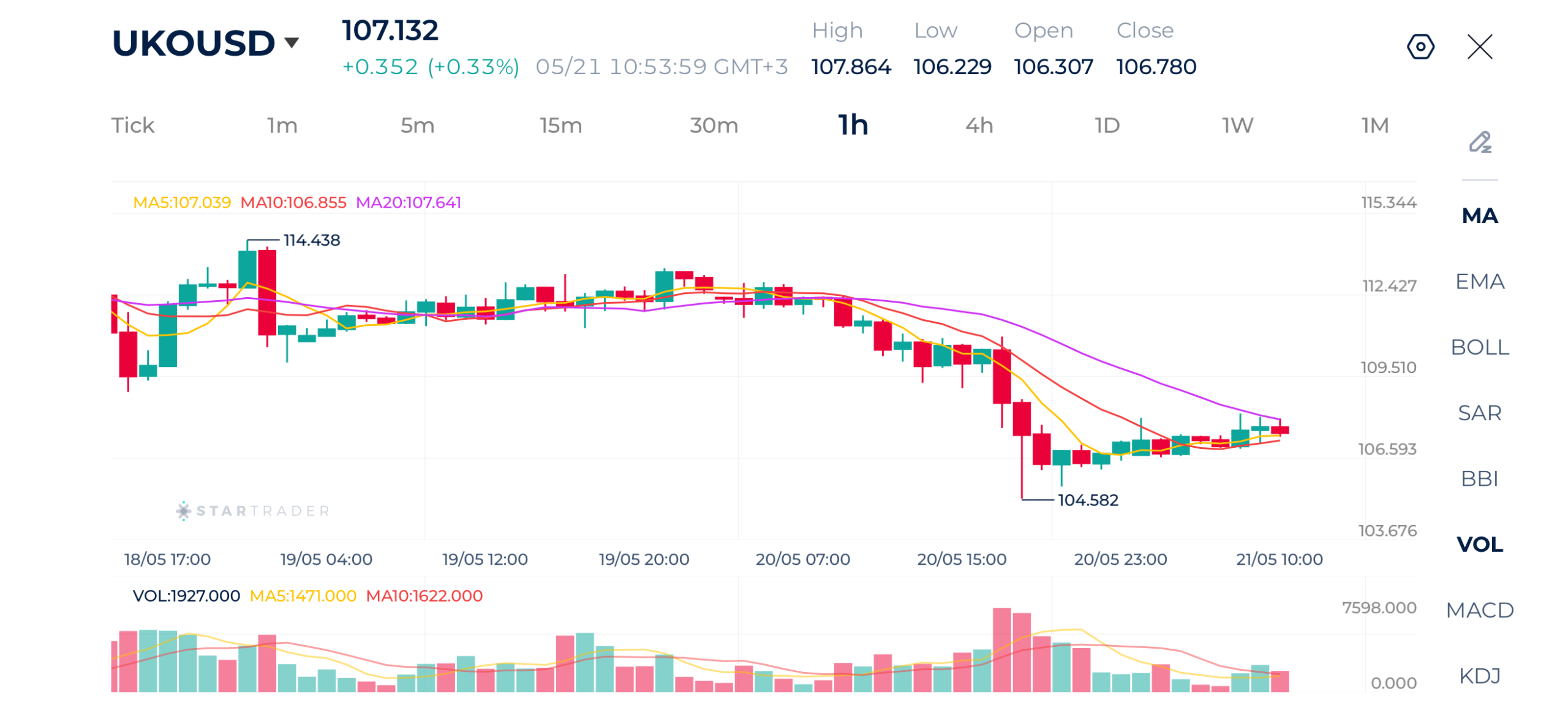Select the UKOUSD symbol name
Viewport: 1568px width, 721px height.
coord(194,43)
